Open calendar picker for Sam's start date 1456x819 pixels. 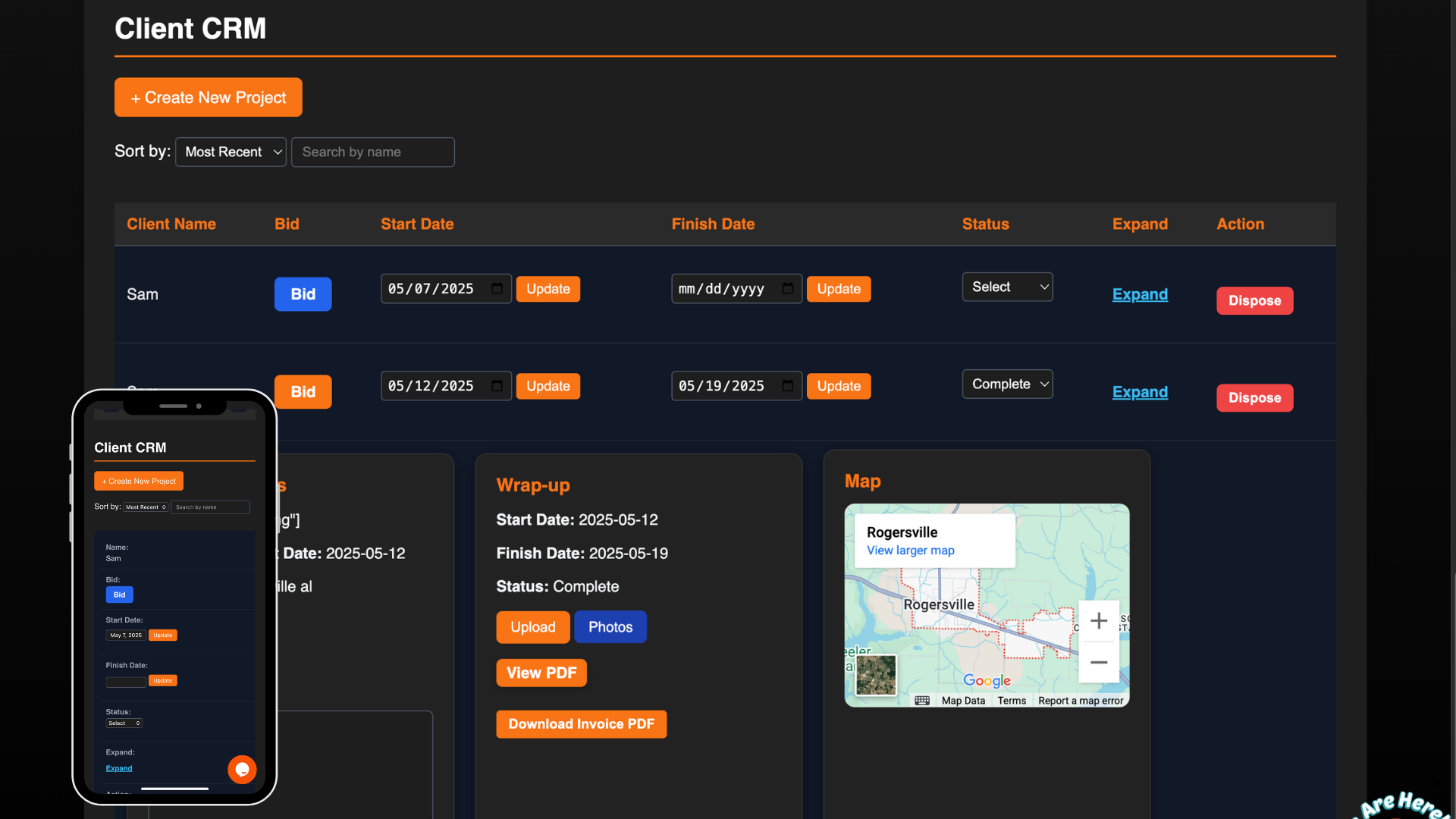497,289
